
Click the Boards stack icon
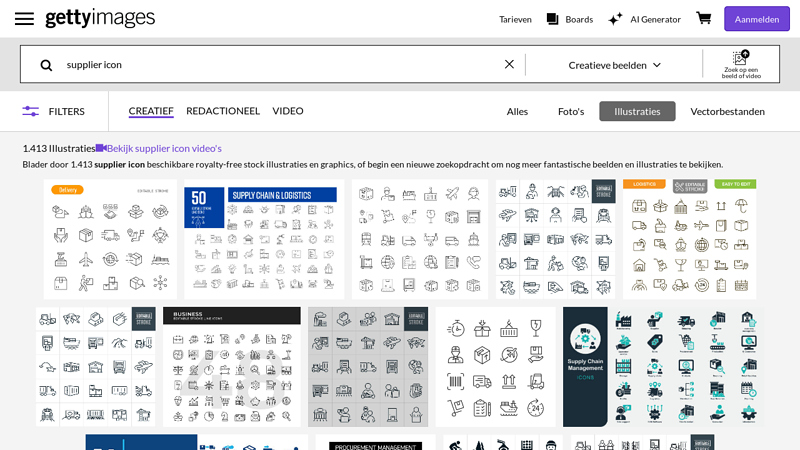click(x=552, y=19)
